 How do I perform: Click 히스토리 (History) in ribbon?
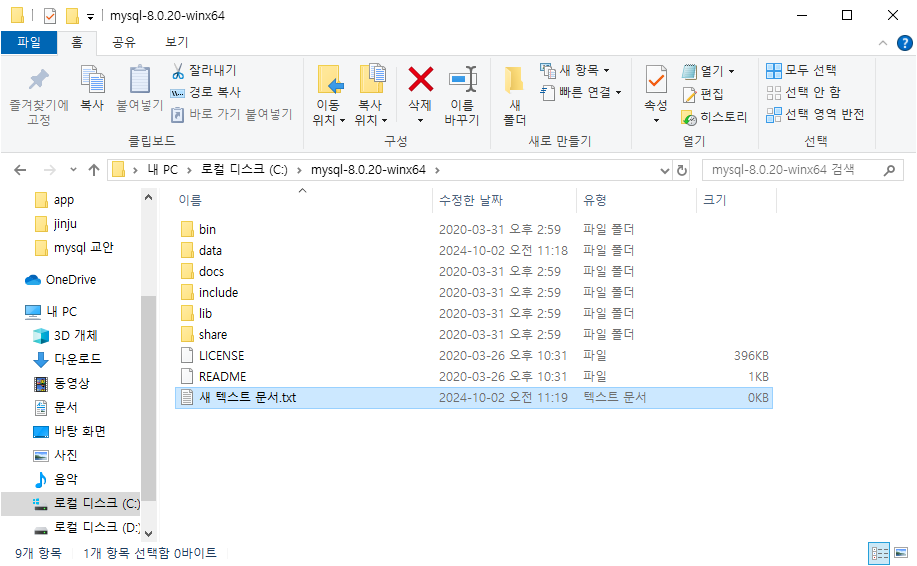(714, 117)
